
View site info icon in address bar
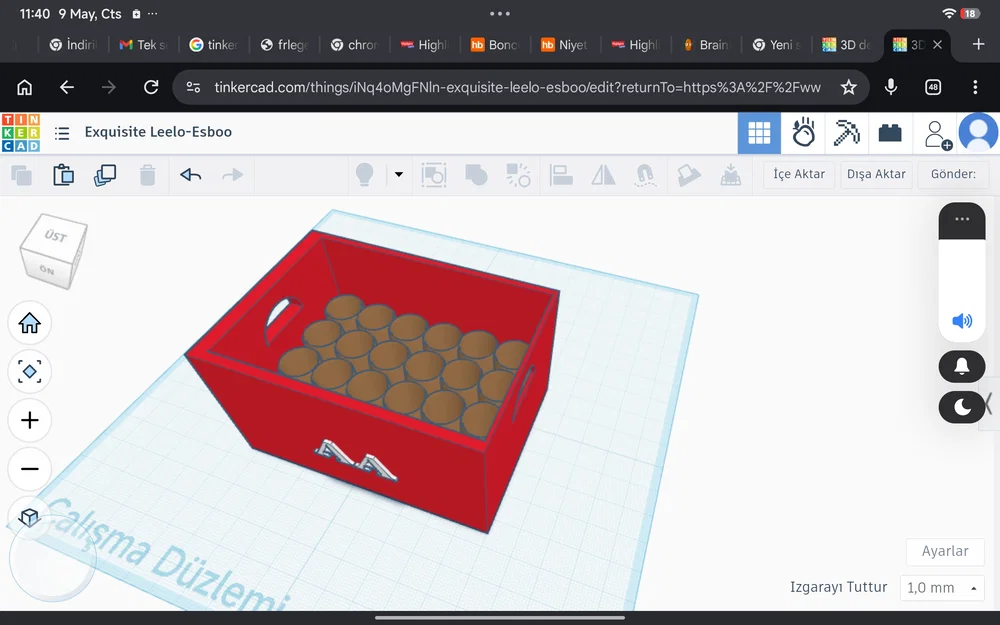pos(193,87)
